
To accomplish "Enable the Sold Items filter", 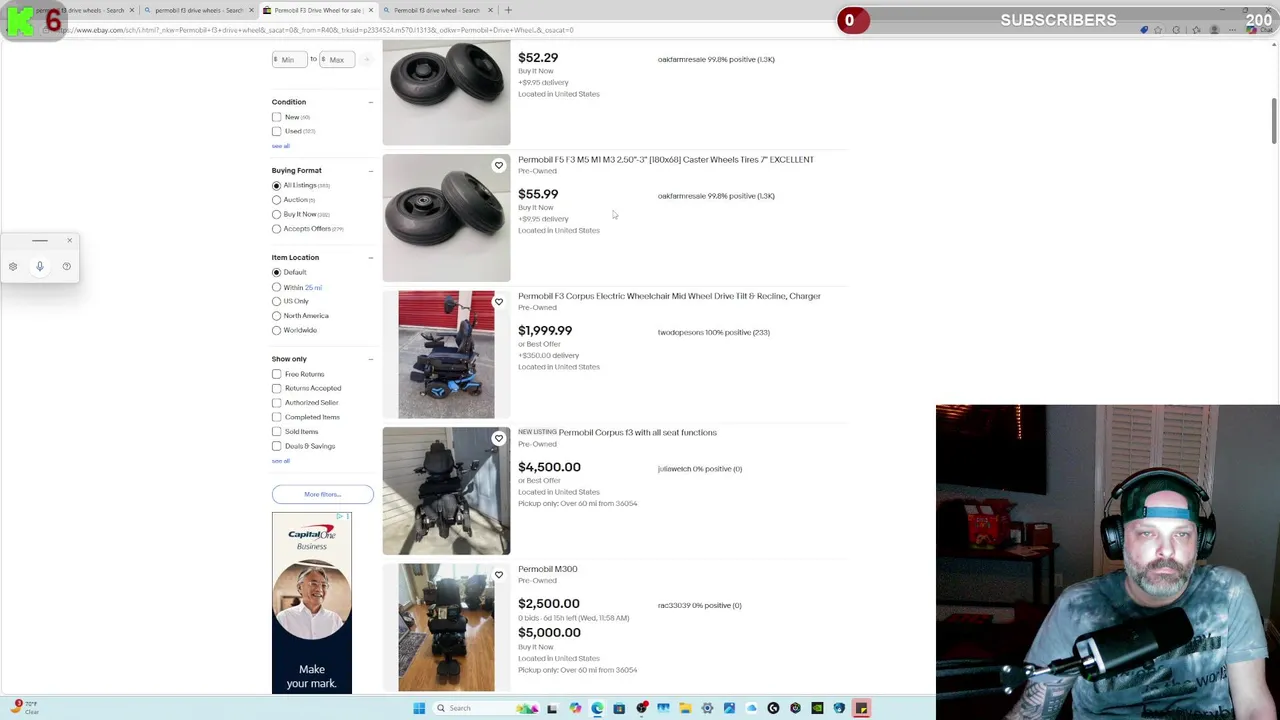I will (277, 432).
